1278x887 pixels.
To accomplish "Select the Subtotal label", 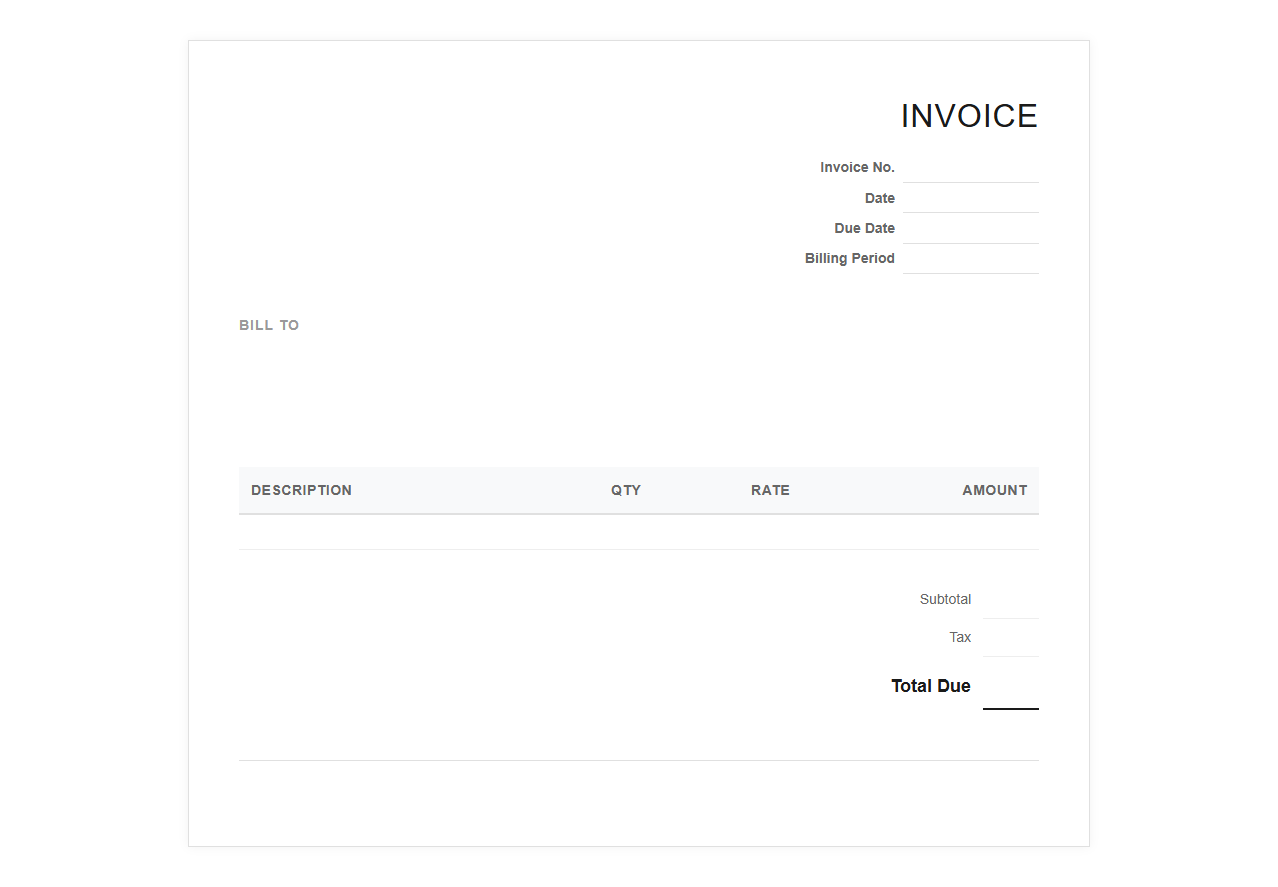I will (945, 599).
